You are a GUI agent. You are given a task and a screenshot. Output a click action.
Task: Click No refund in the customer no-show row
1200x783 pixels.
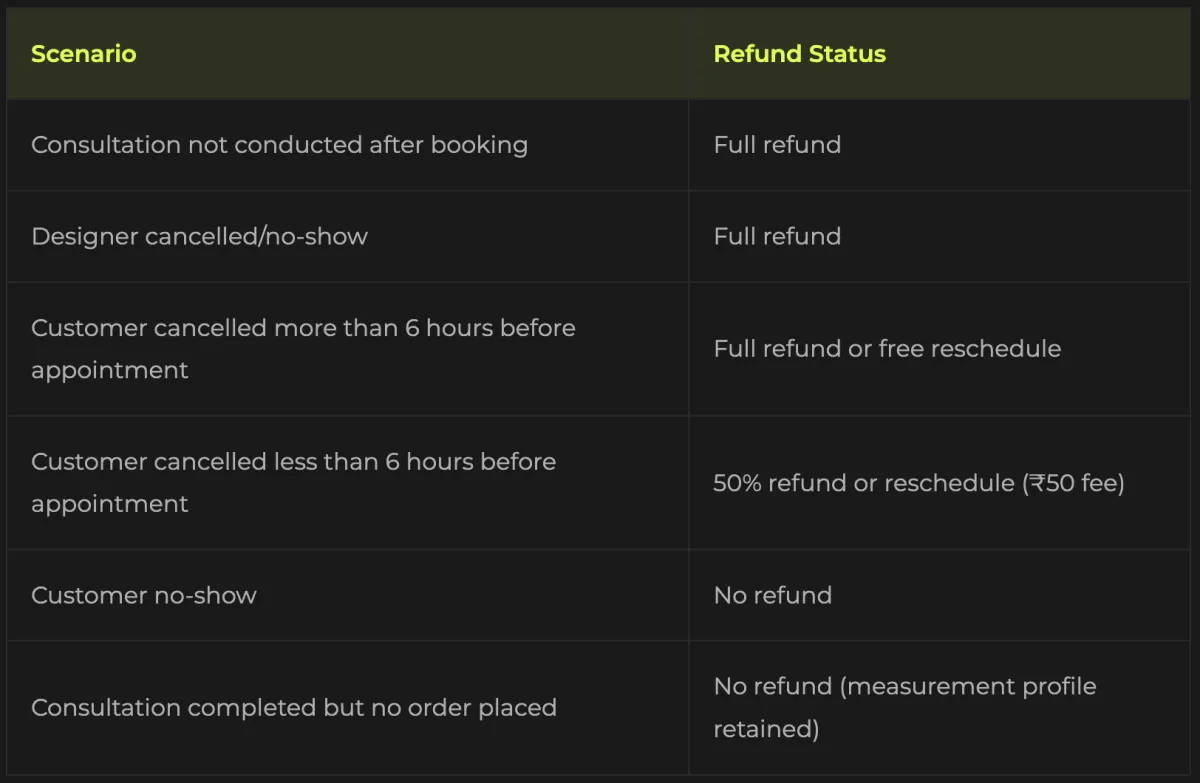772,596
